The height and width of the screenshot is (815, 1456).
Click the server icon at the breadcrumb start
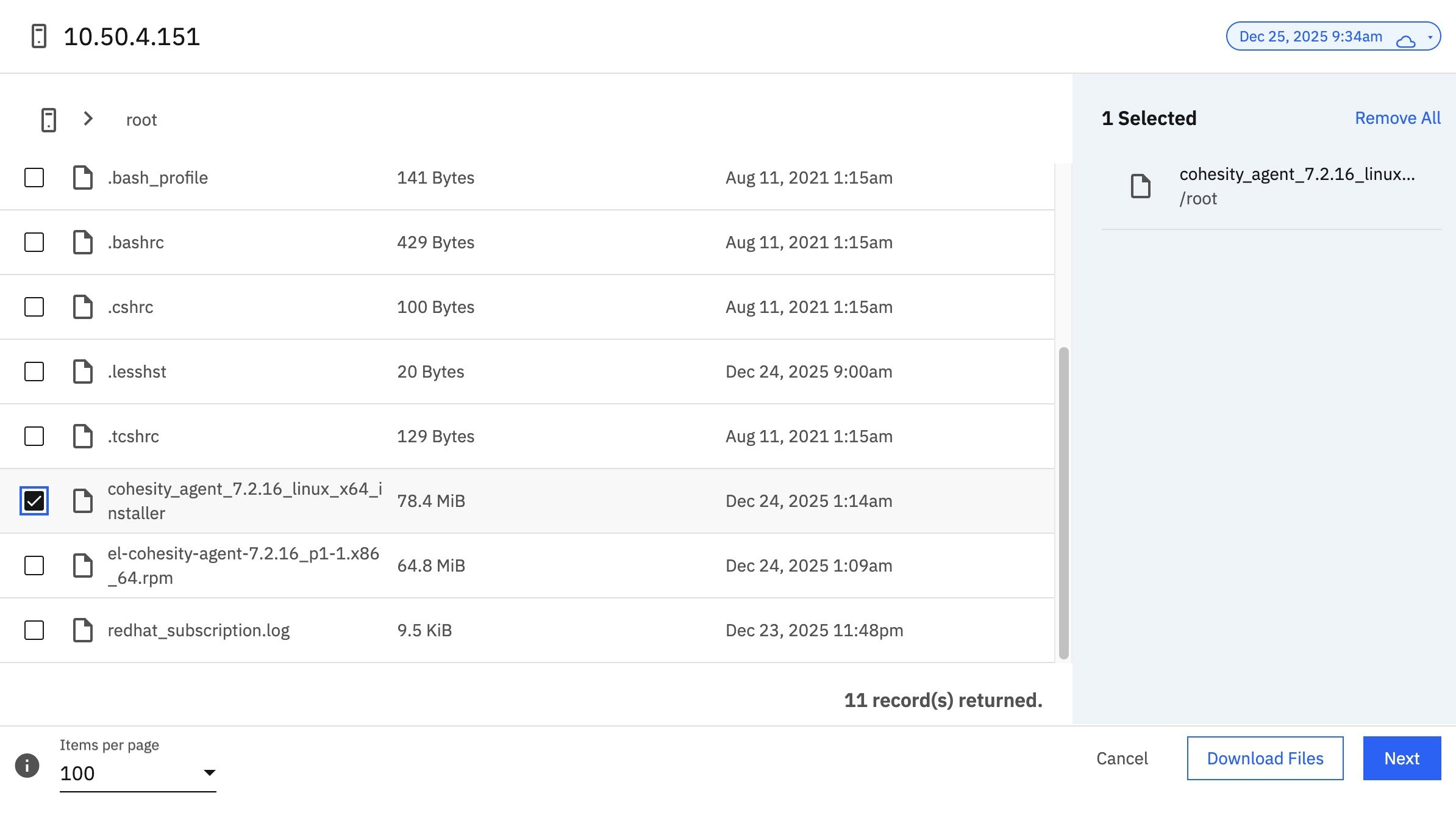tap(49, 119)
